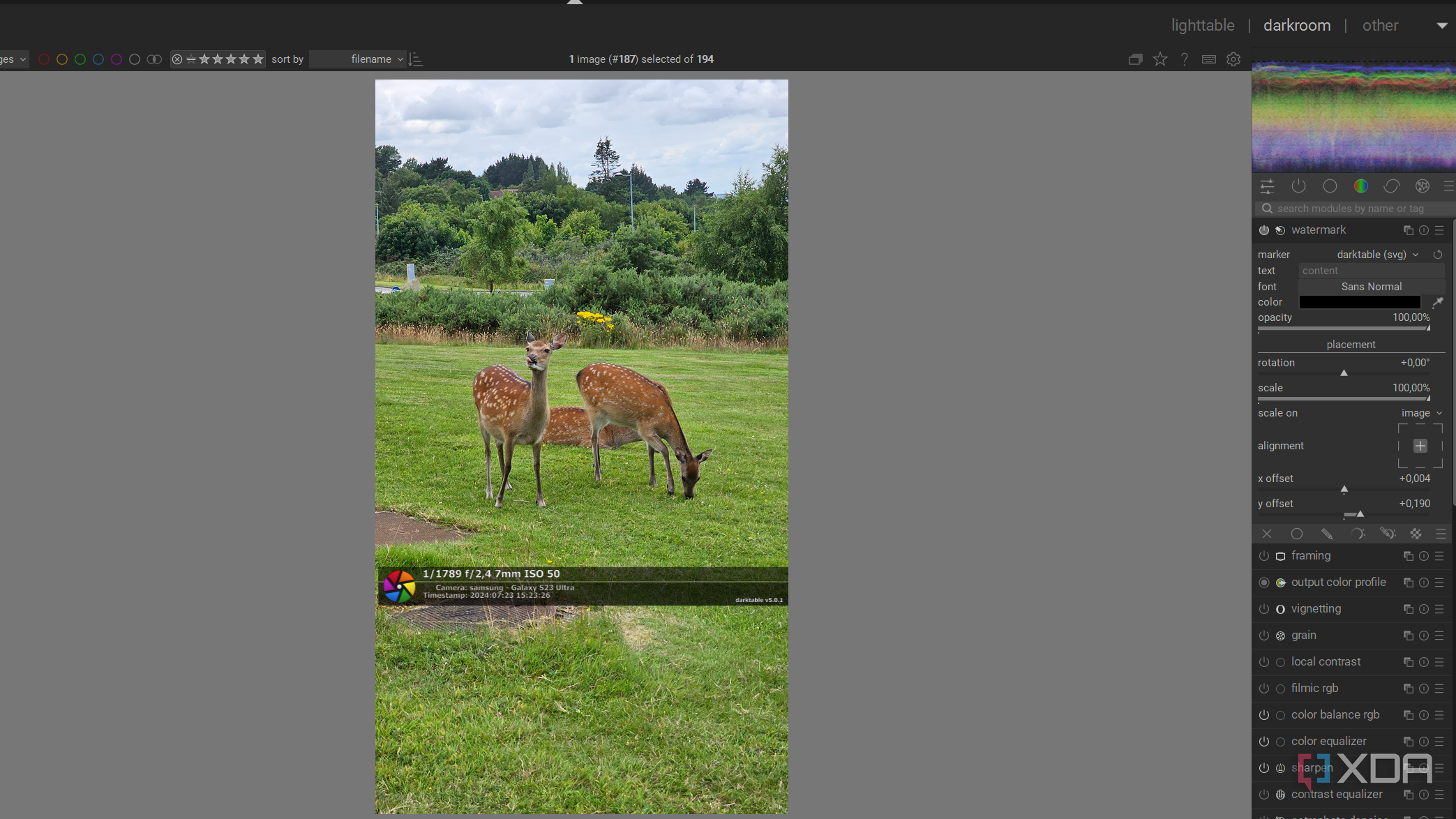The width and height of the screenshot is (1456, 819).
Task: Select drawn mask pencil icon
Action: [1326, 534]
